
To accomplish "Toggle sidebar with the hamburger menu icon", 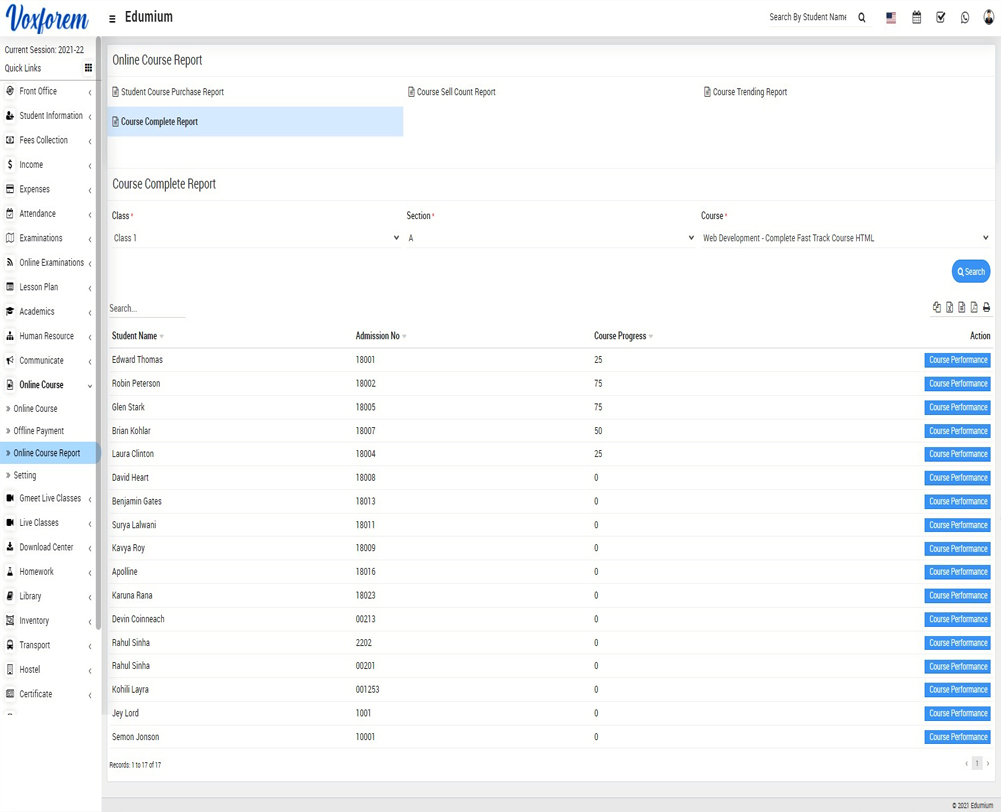I will (112, 18).
